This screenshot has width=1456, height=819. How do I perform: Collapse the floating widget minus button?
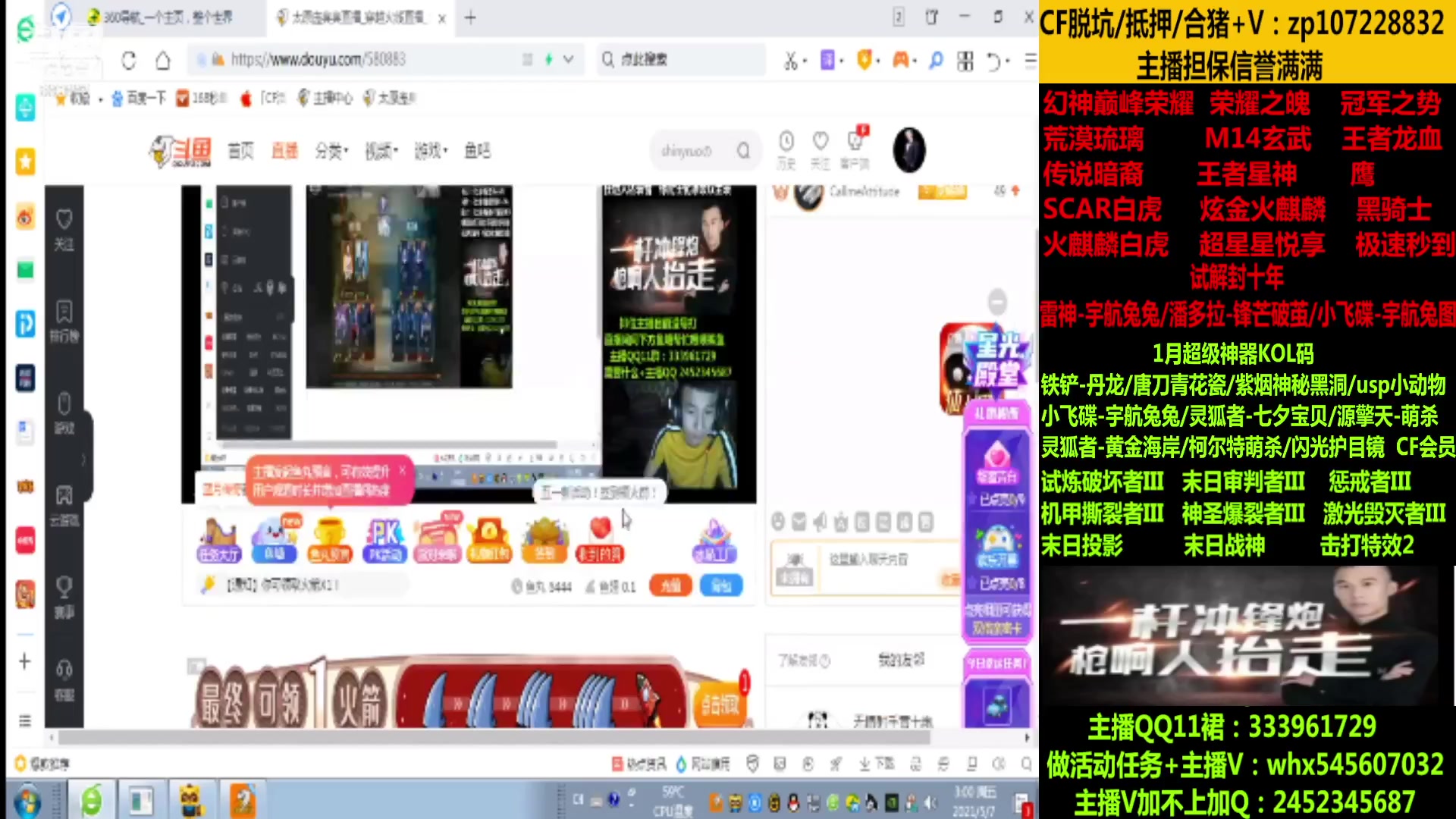click(x=997, y=303)
